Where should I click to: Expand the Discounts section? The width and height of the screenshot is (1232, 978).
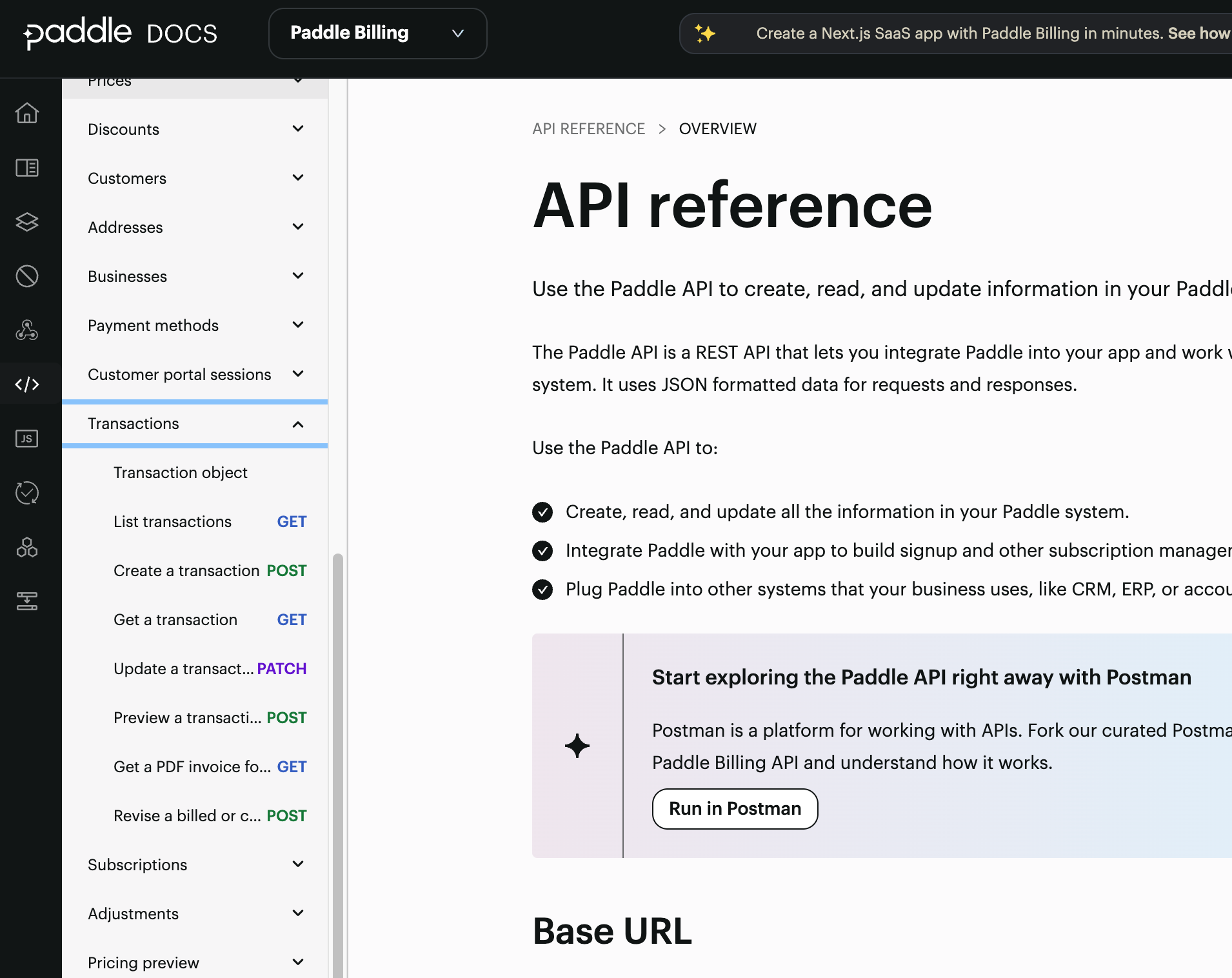click(195, 129)
